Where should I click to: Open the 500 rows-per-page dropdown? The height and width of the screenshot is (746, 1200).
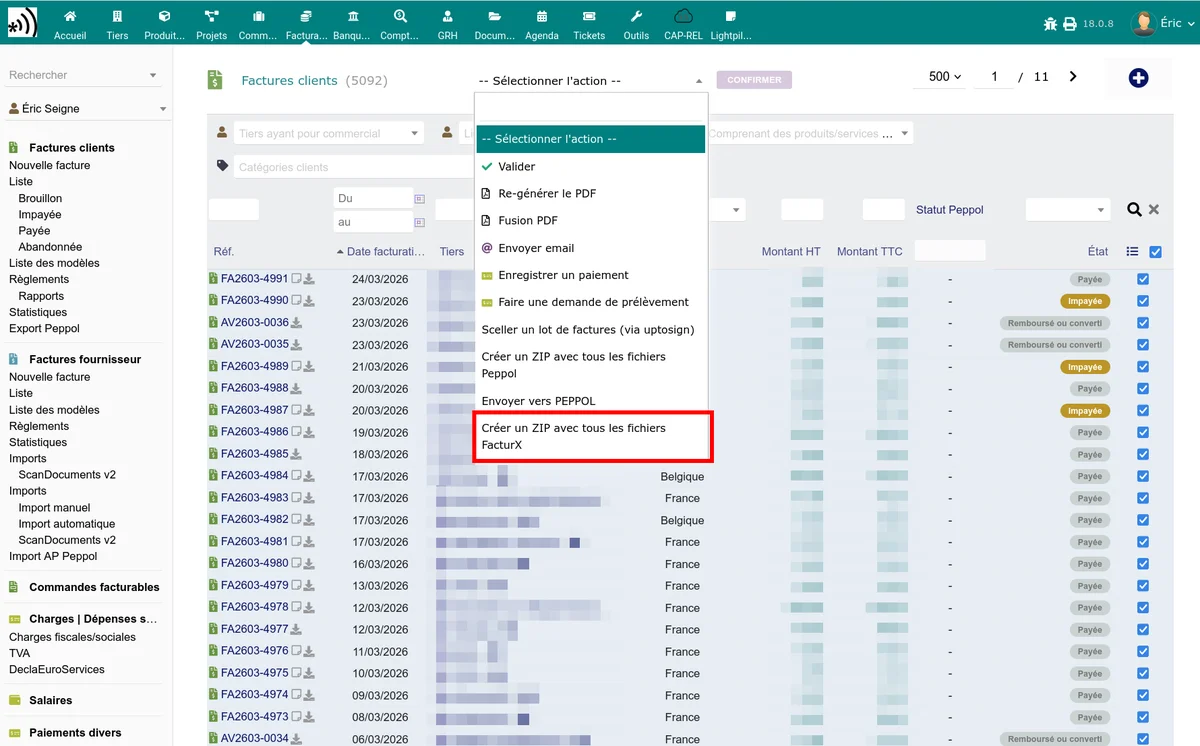[x=944, y=77]
